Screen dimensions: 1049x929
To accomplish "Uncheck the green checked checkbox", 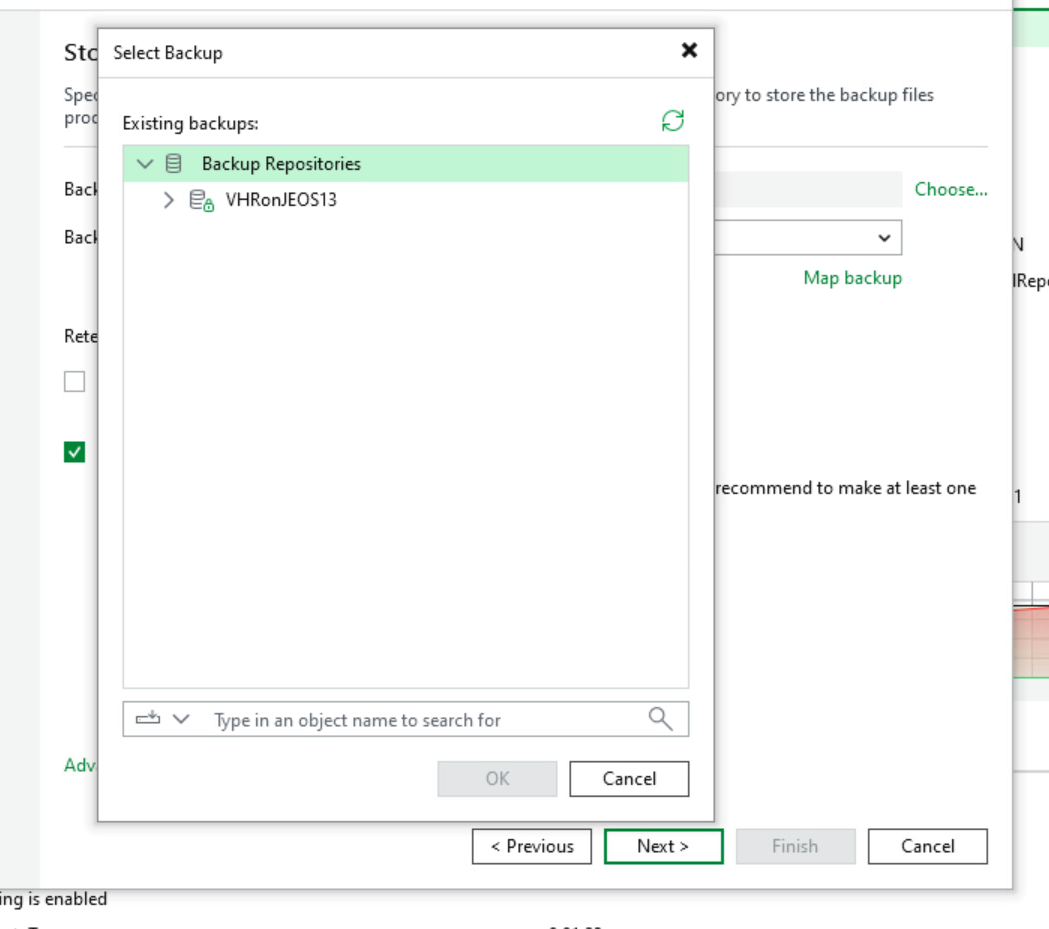I will [75, 452].
